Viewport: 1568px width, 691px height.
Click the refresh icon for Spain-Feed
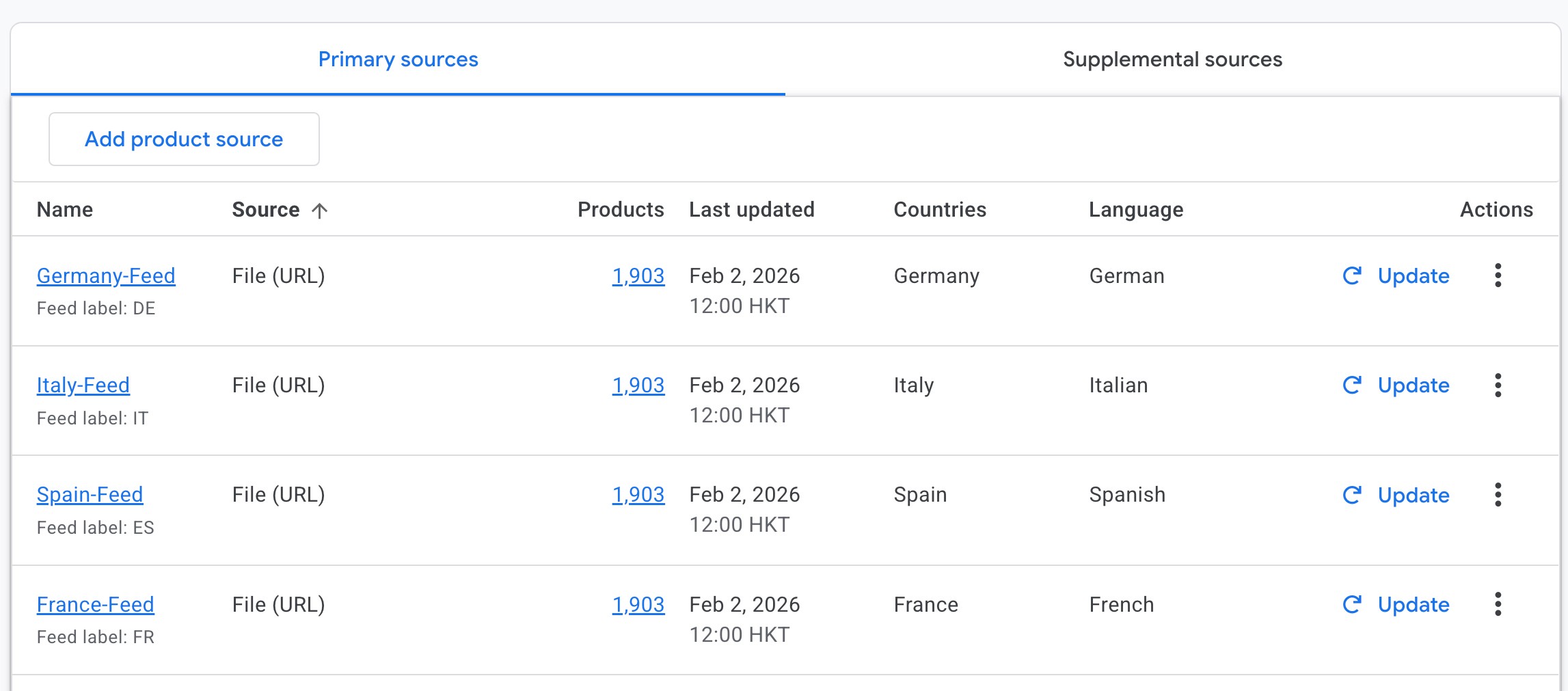tap(1352, 495)
